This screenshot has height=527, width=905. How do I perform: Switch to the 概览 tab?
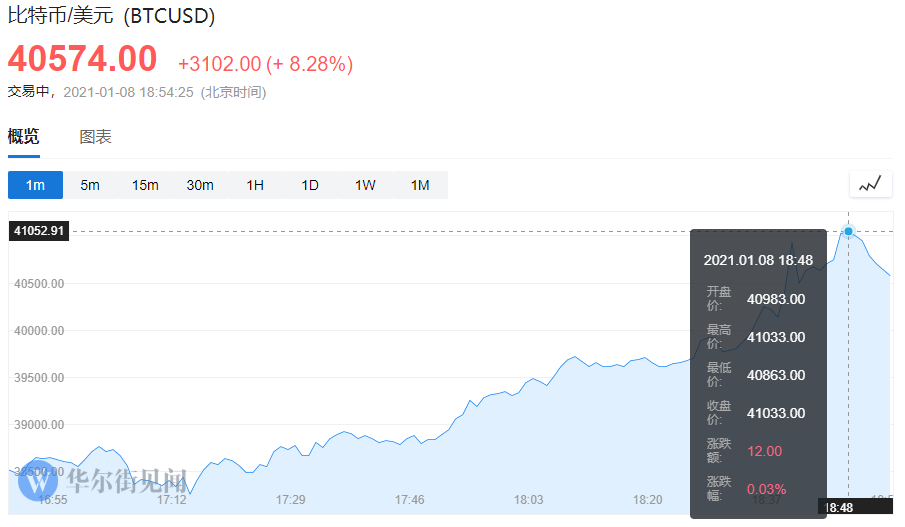coord(23,137)
